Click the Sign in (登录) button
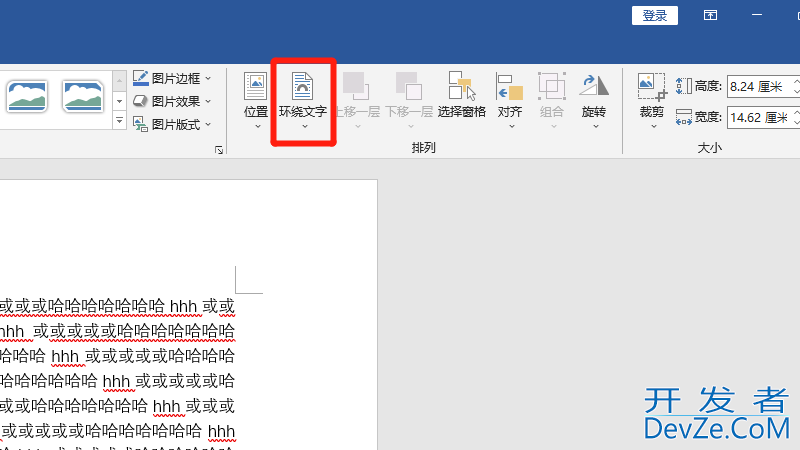800x450 pixels. click(655, 15)
